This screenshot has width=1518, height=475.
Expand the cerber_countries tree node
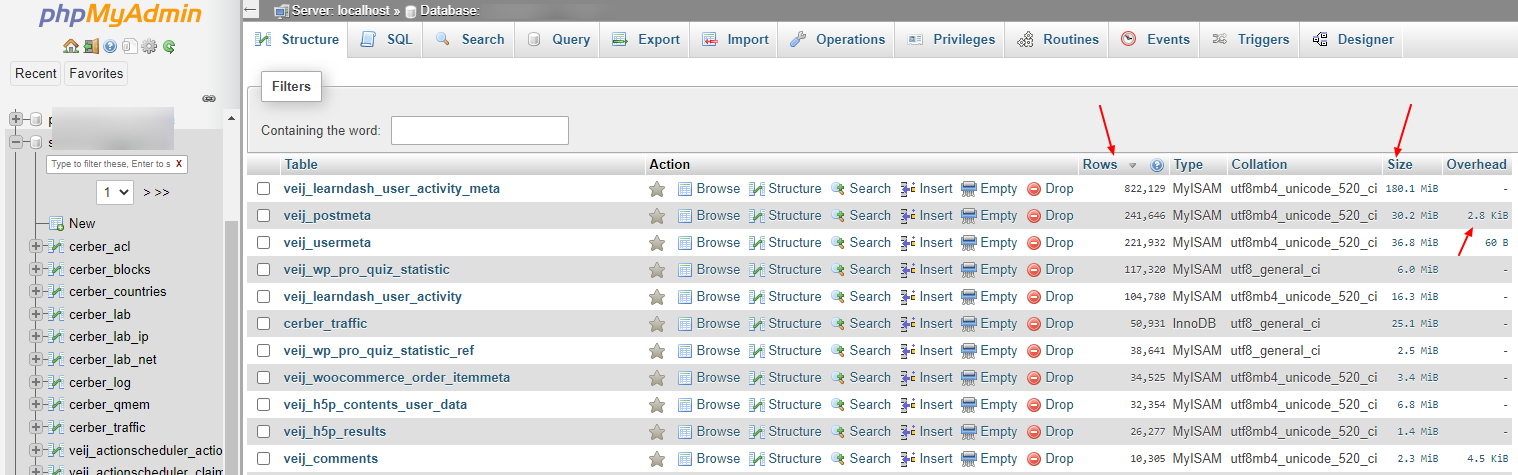[36, 292]
